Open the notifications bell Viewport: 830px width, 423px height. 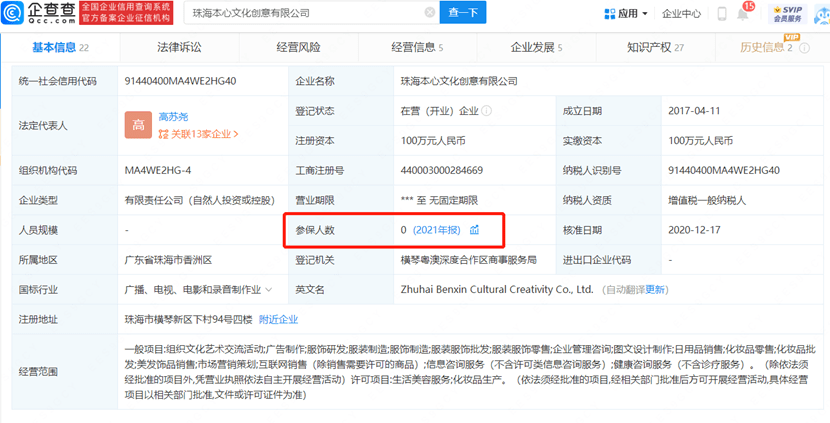click(743, 14)
